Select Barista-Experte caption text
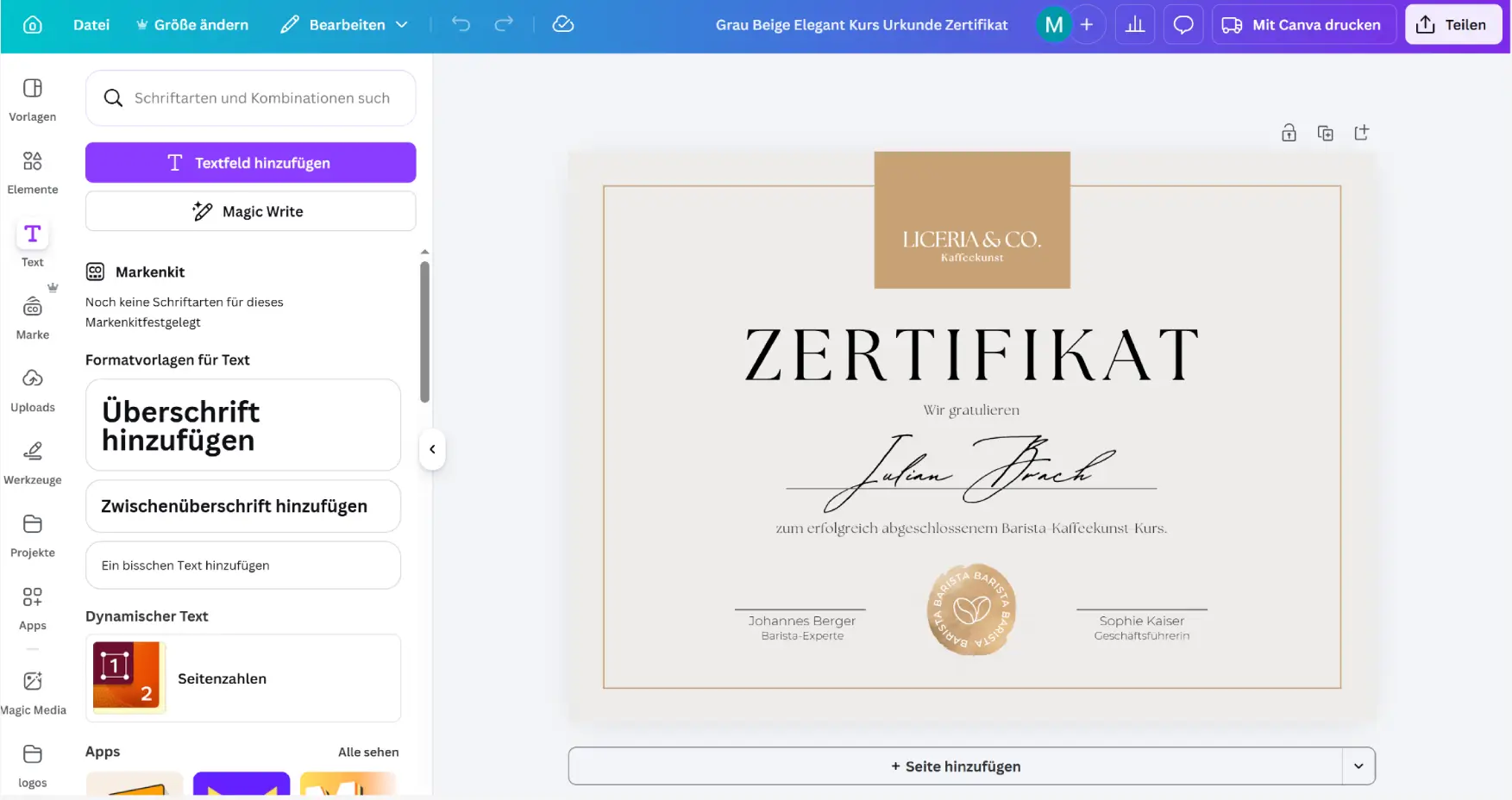Screen dimensions: 1512x800 pos(802,636)
